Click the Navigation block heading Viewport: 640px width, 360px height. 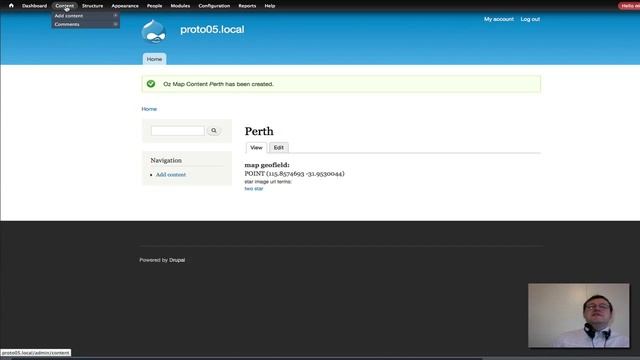166,160
